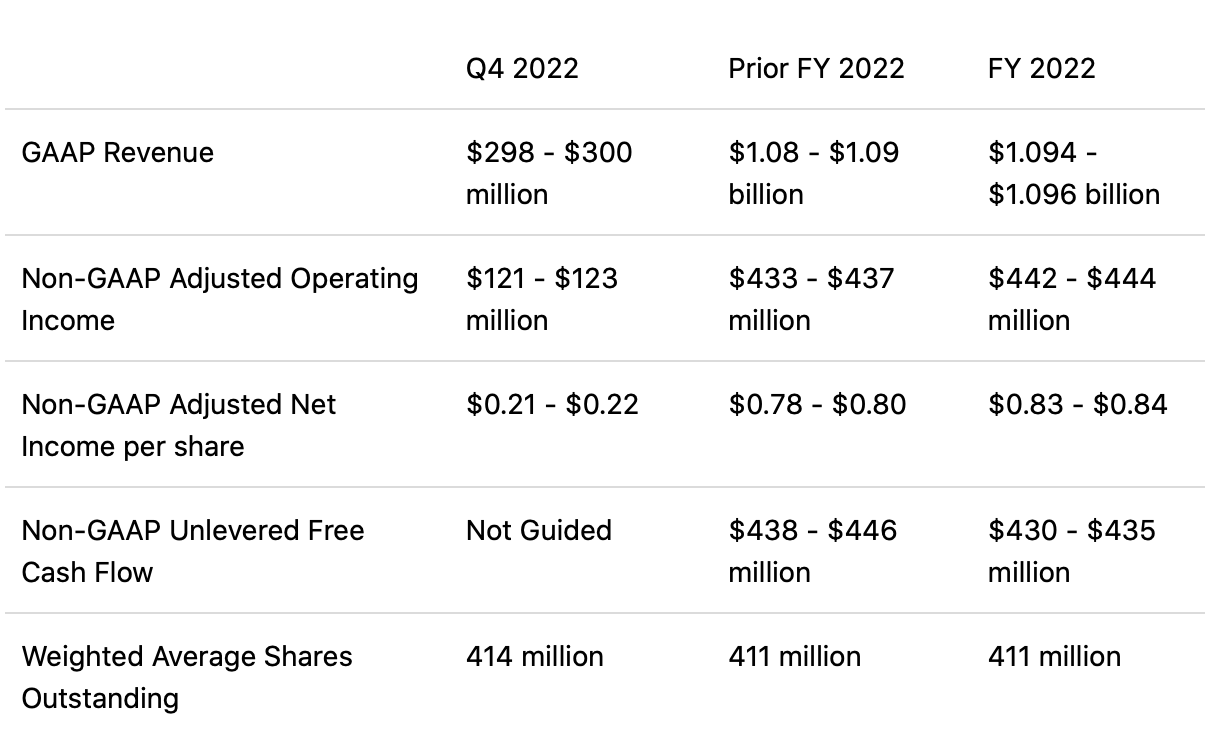Click the $430 - $435 million cell
The height and width of the screenshot is (736, 1212).
(1071, 551)
